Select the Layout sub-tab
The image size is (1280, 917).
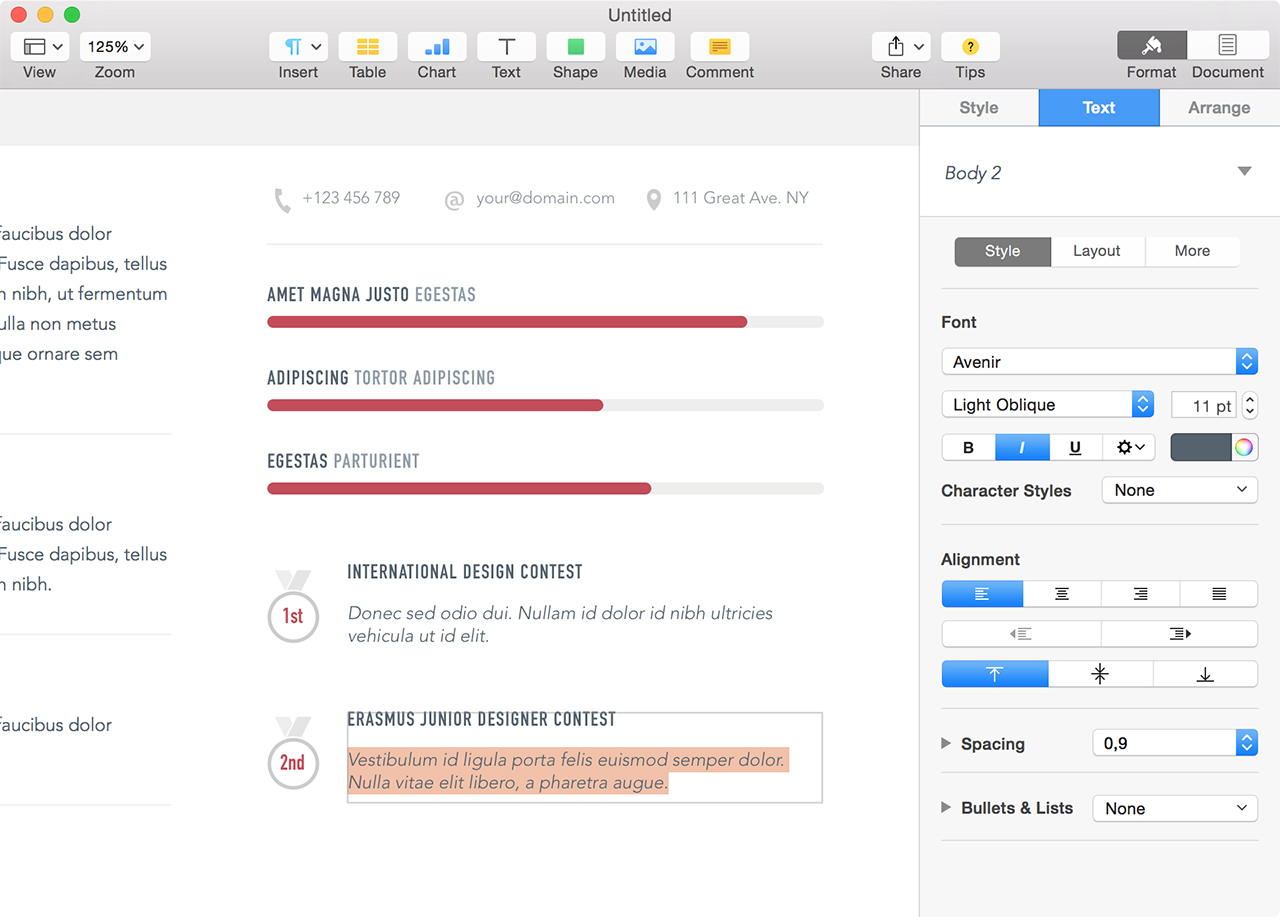pos(1097,251)
